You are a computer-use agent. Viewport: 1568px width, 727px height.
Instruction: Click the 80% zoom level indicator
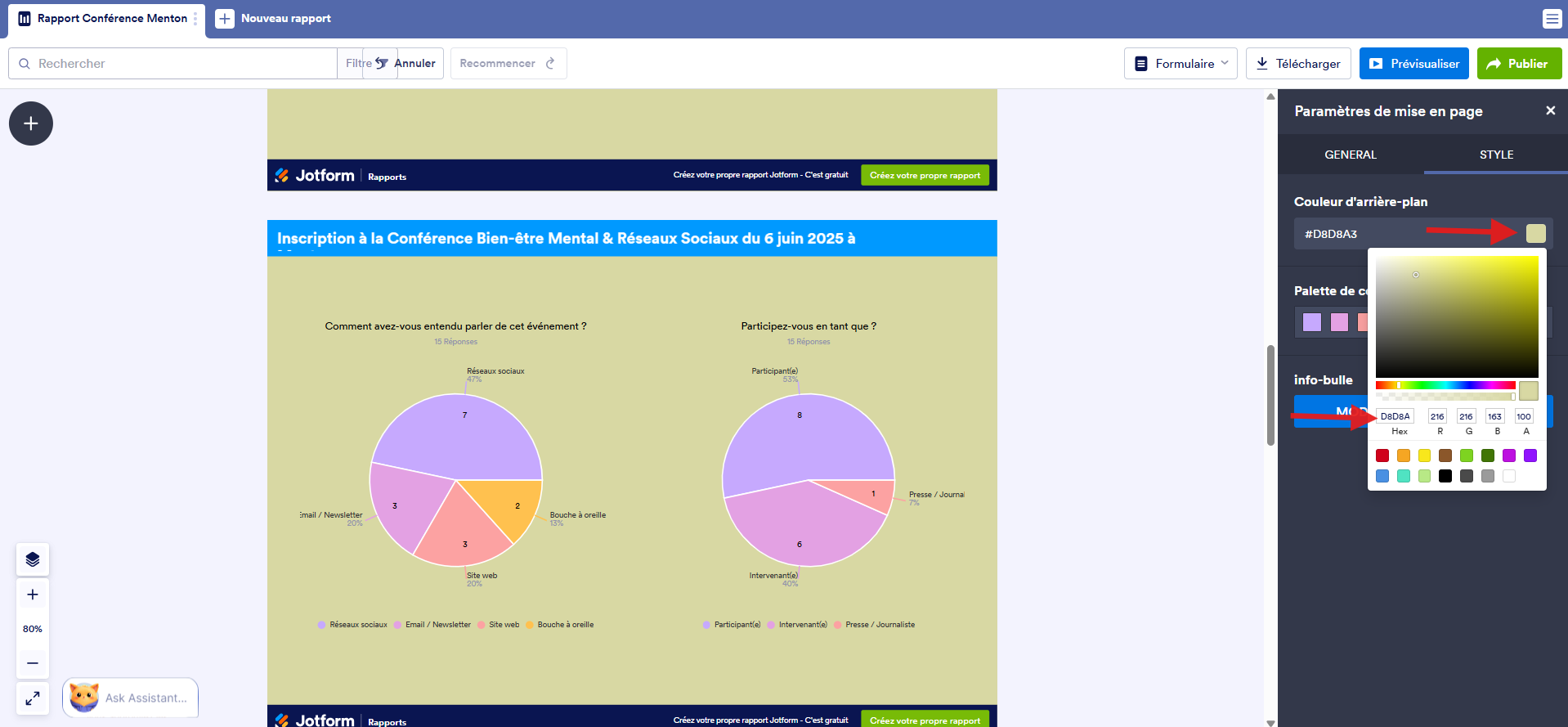pos(33,629)
